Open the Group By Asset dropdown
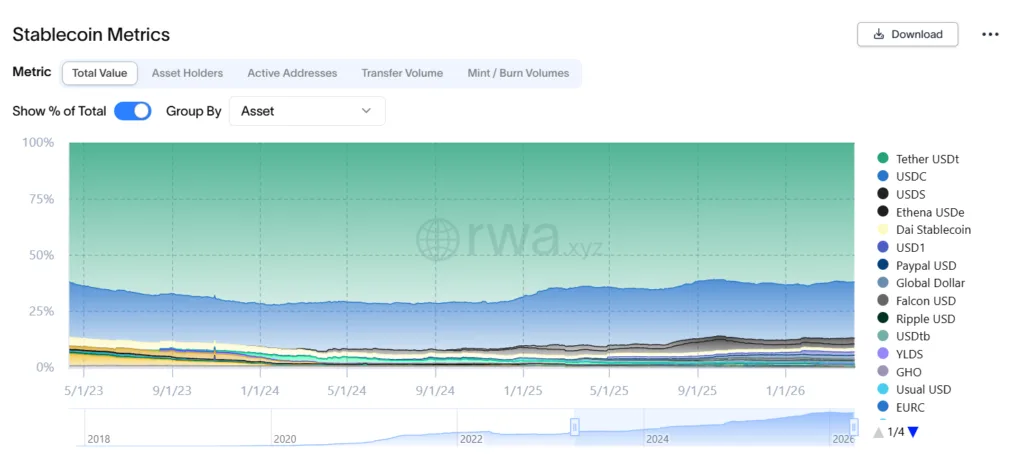This screenshot has width=1024, height=469. point(307,111)
